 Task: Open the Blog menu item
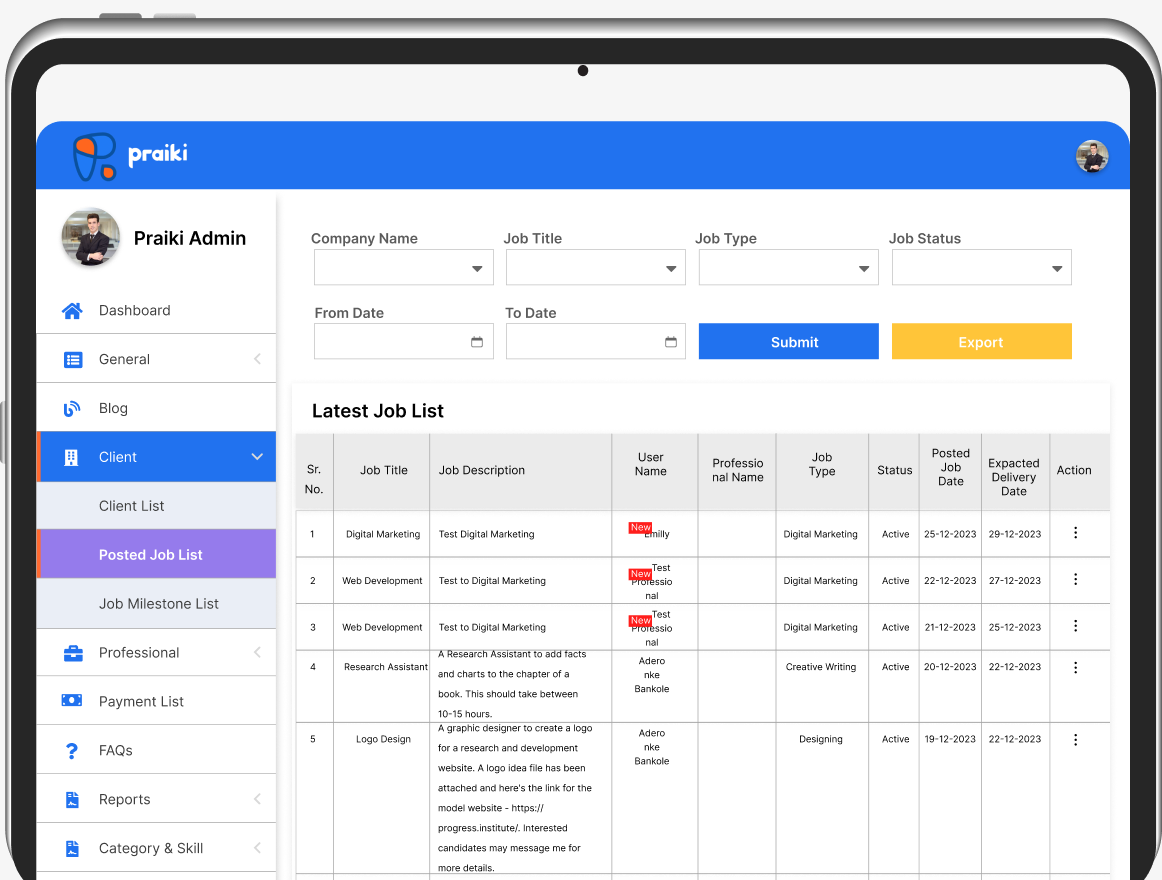coord(156,408)
